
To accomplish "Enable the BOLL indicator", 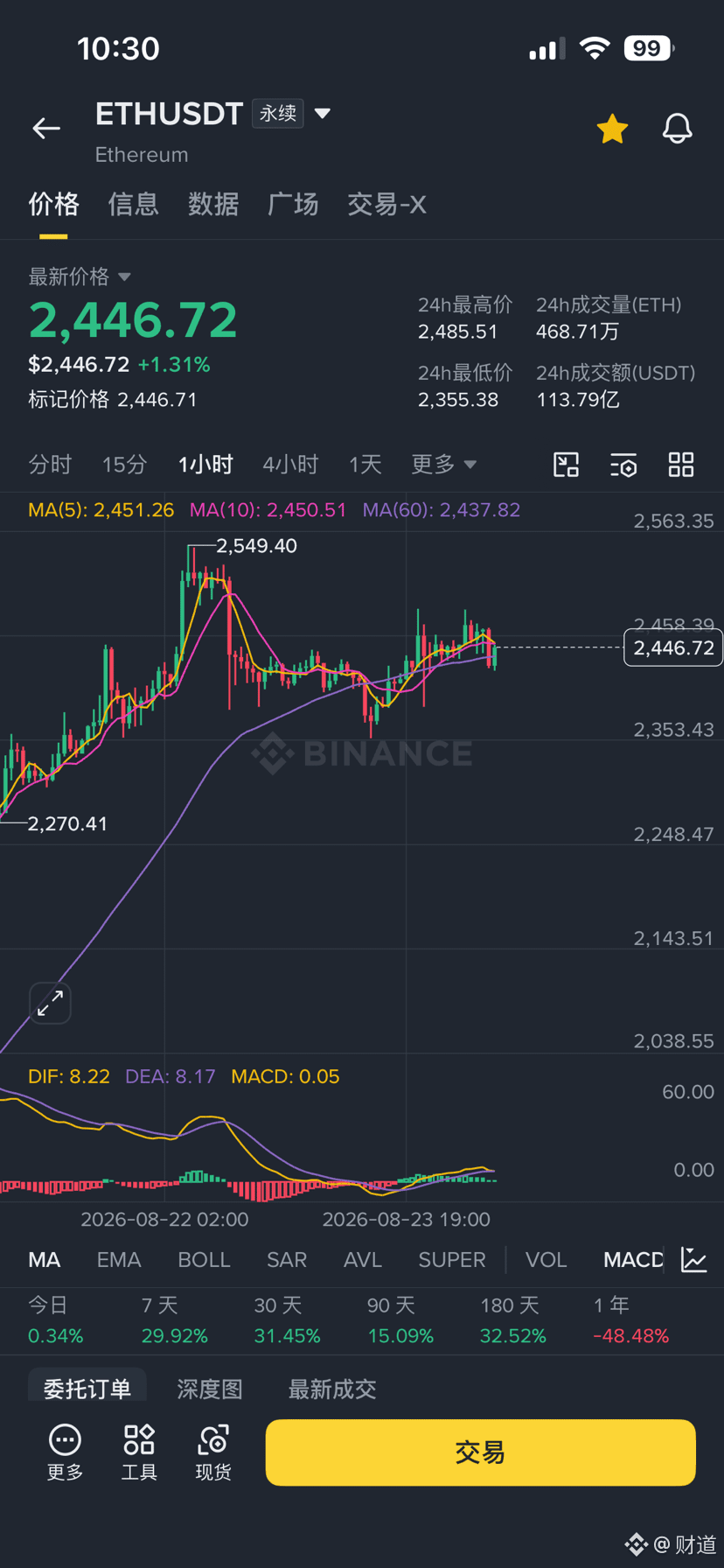I will coord(204,1259).
